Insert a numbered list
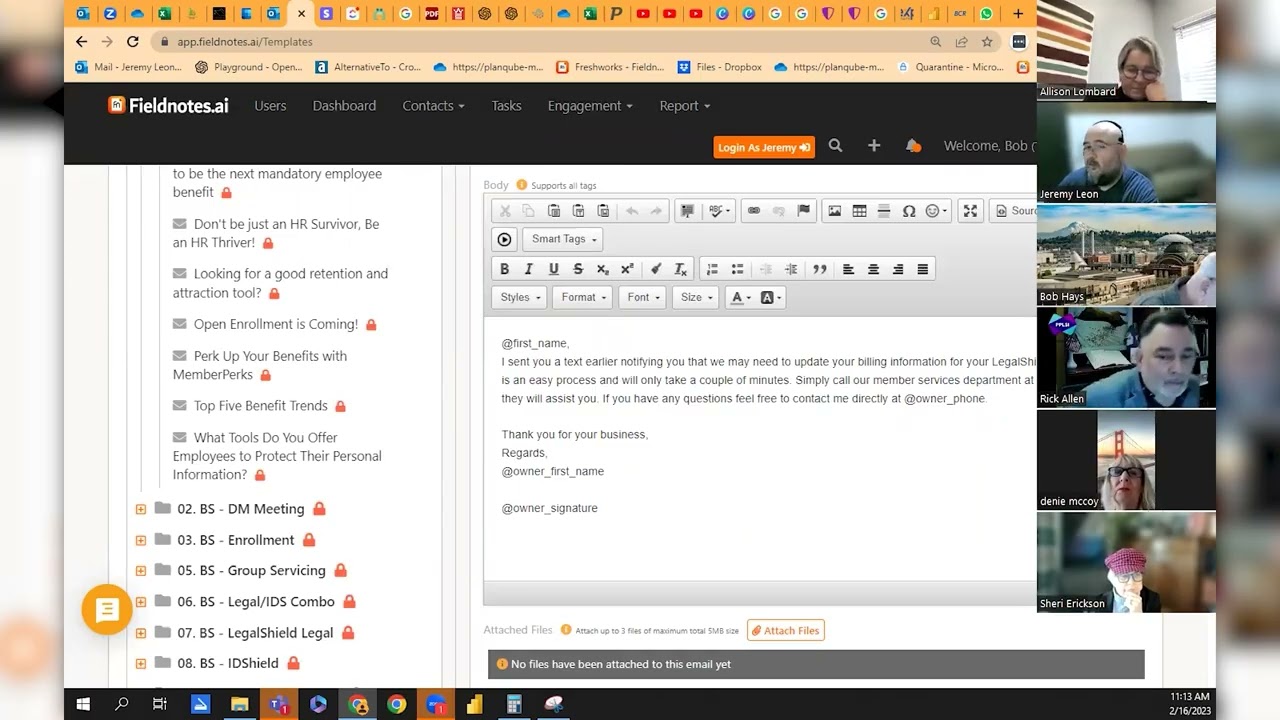Screen dimensions: 1280x720 pyautogui.click(x=712, y=269)
